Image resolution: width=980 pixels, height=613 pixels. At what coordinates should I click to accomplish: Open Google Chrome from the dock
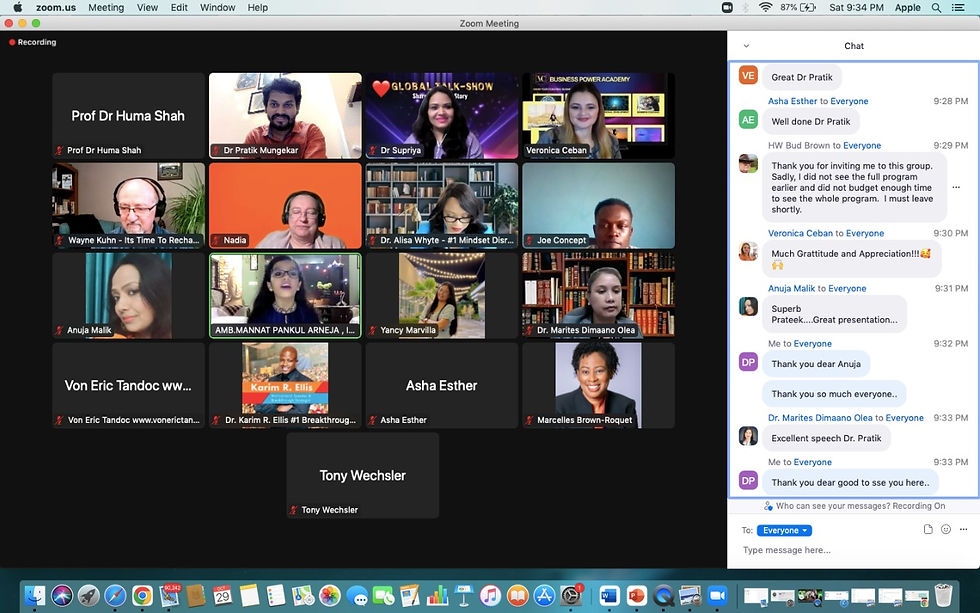pos(142,596)
